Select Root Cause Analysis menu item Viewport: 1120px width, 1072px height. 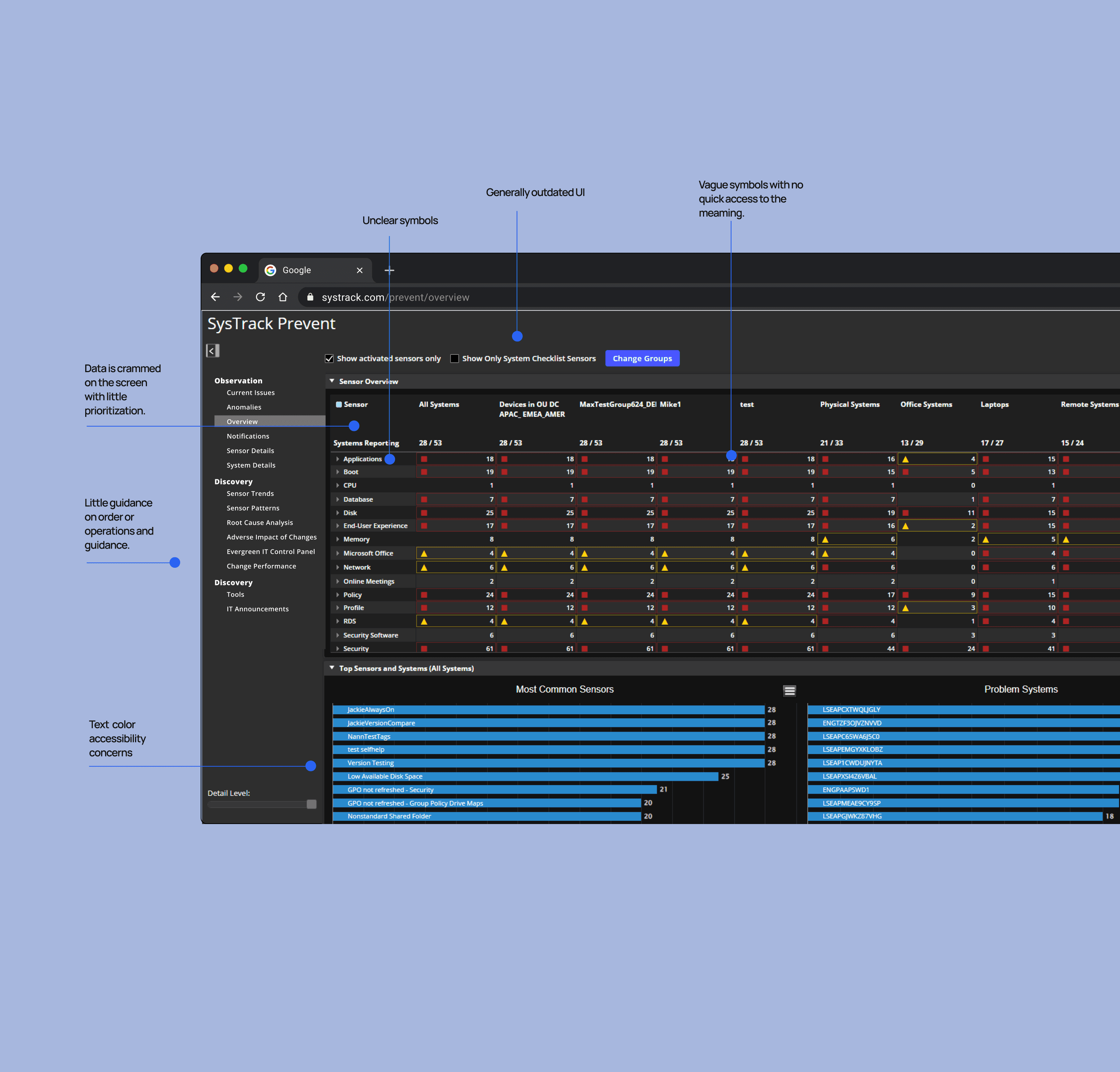[x=260, y=523]
